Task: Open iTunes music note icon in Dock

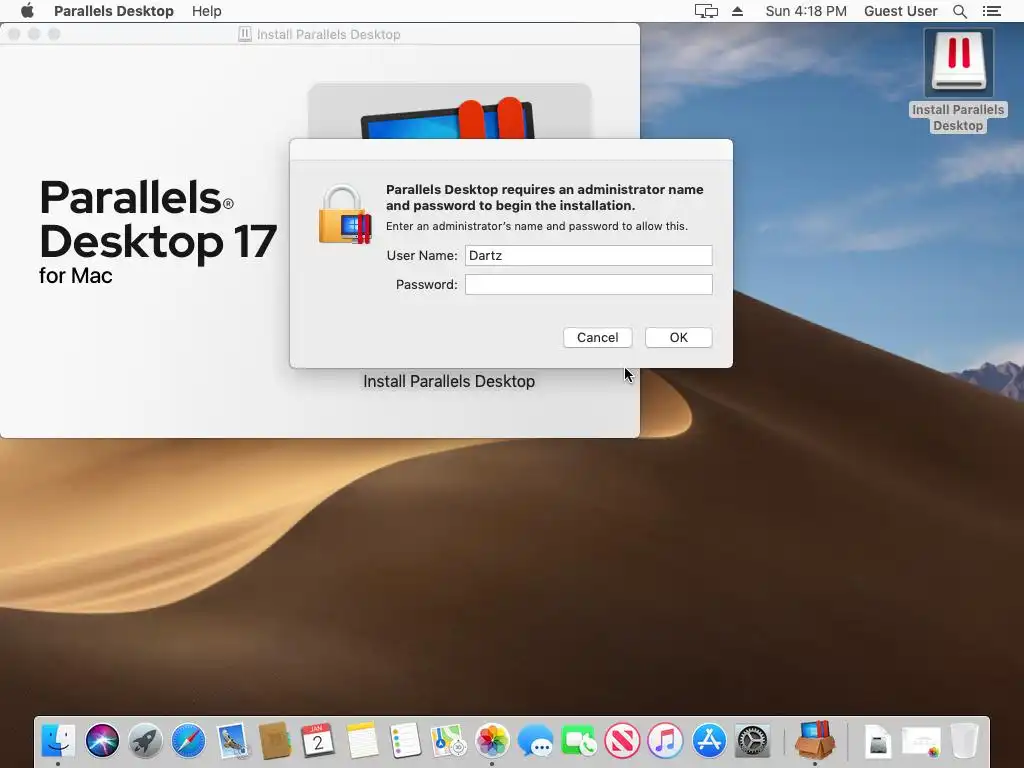Action: click(665, 741)
